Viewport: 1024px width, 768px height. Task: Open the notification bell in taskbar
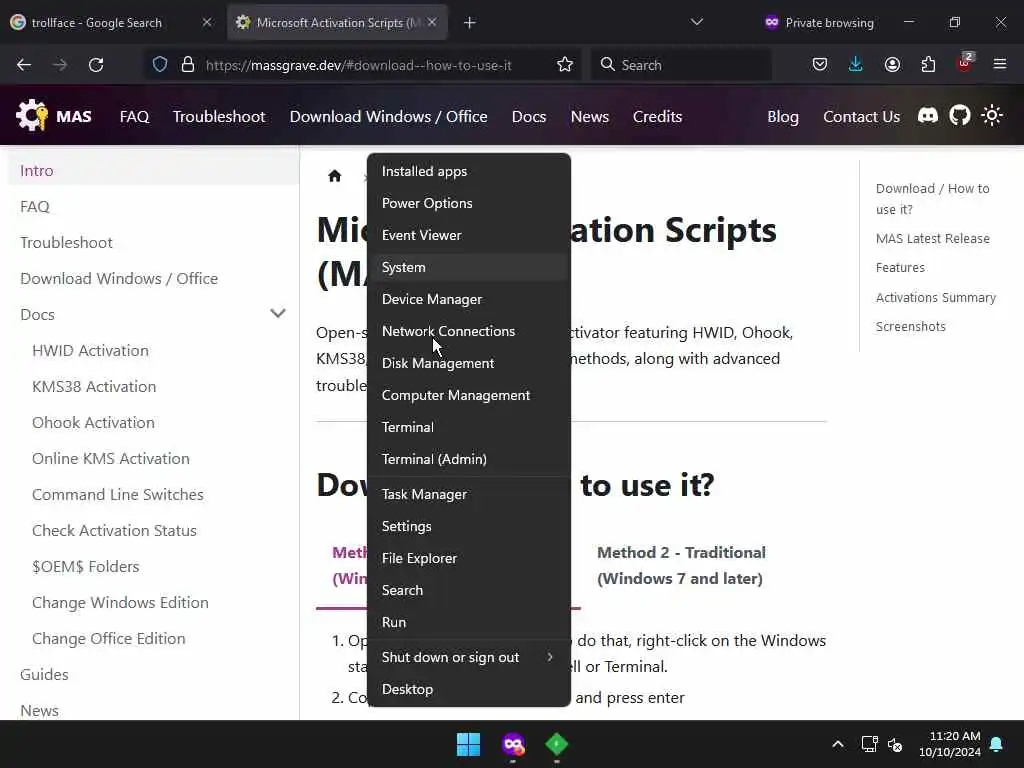[996, 744]
